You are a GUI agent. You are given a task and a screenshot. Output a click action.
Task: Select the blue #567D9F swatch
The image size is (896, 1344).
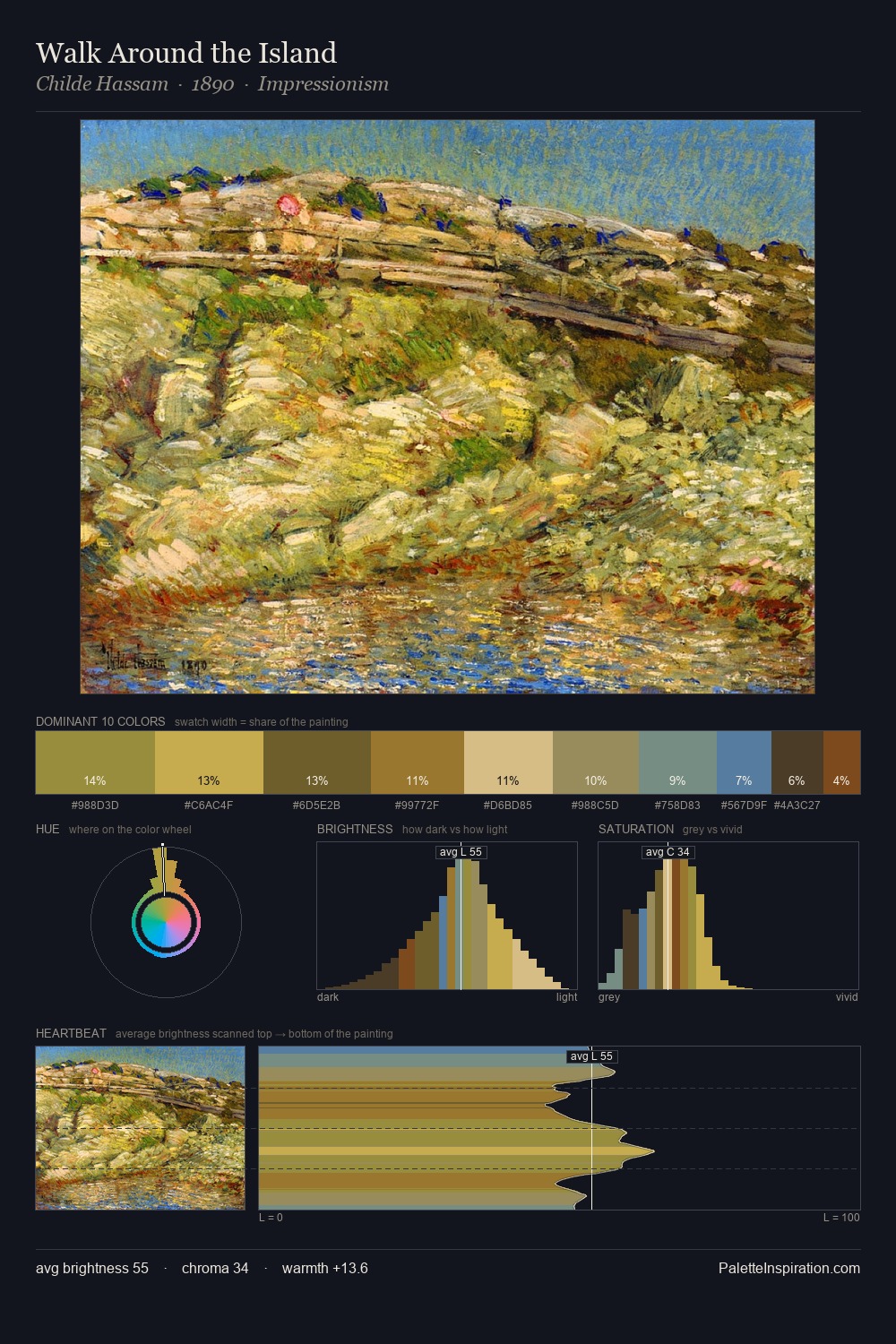tap(744, 762)
